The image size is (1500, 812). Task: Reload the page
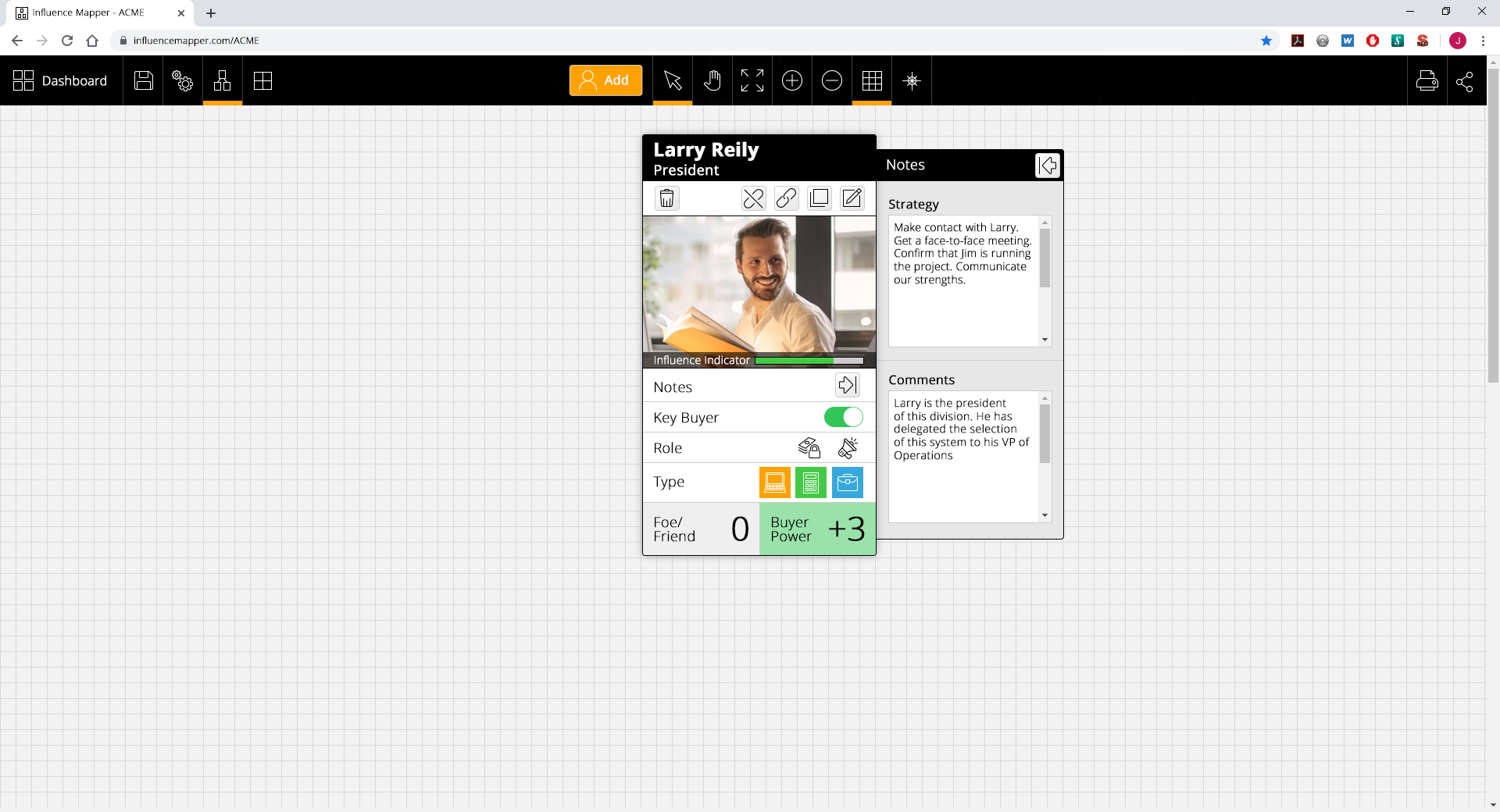(67, 41)
